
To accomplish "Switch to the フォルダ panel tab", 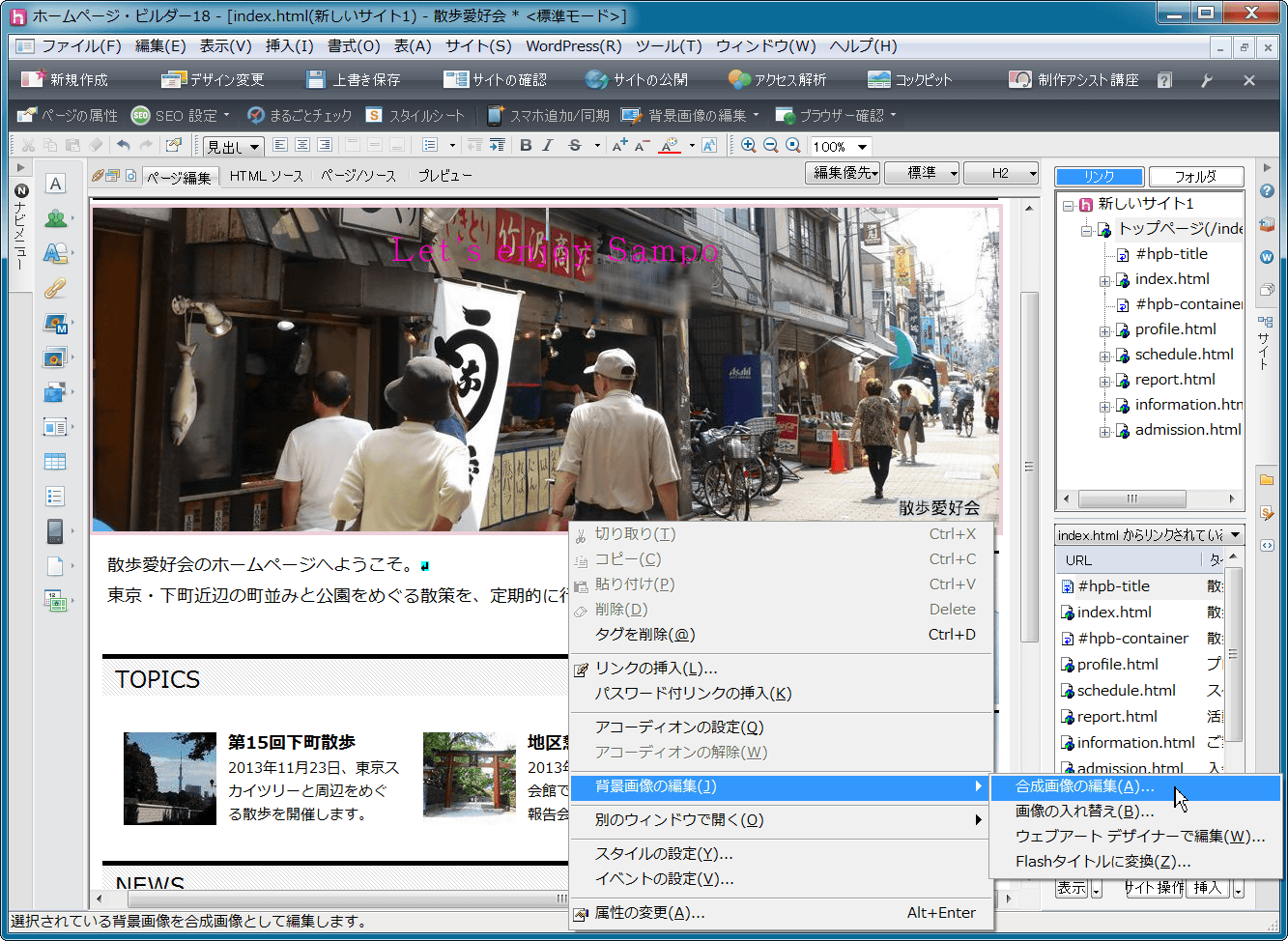I will (x=1195, y=176).
